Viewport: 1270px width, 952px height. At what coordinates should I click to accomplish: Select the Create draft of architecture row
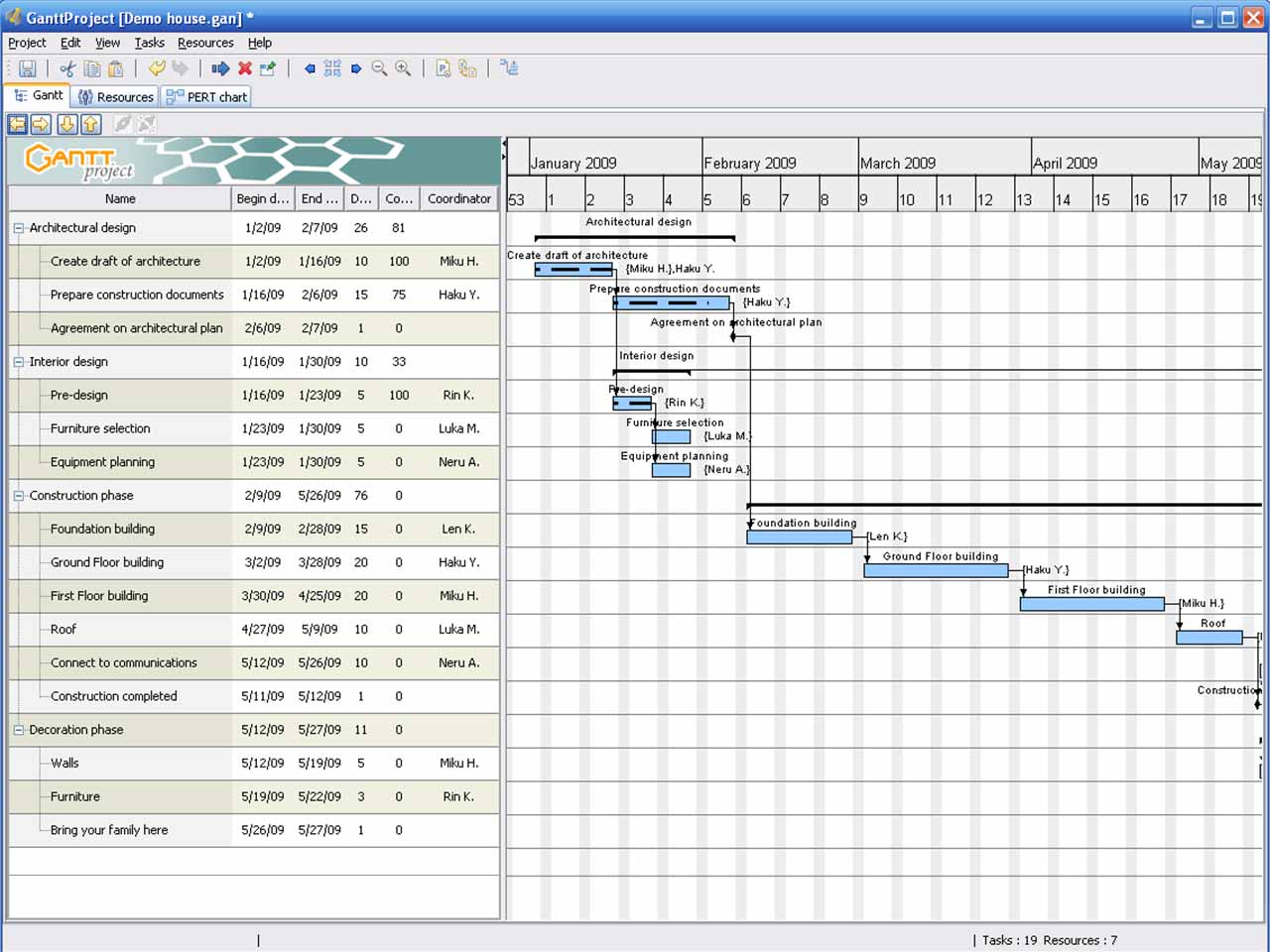[254, 262]
